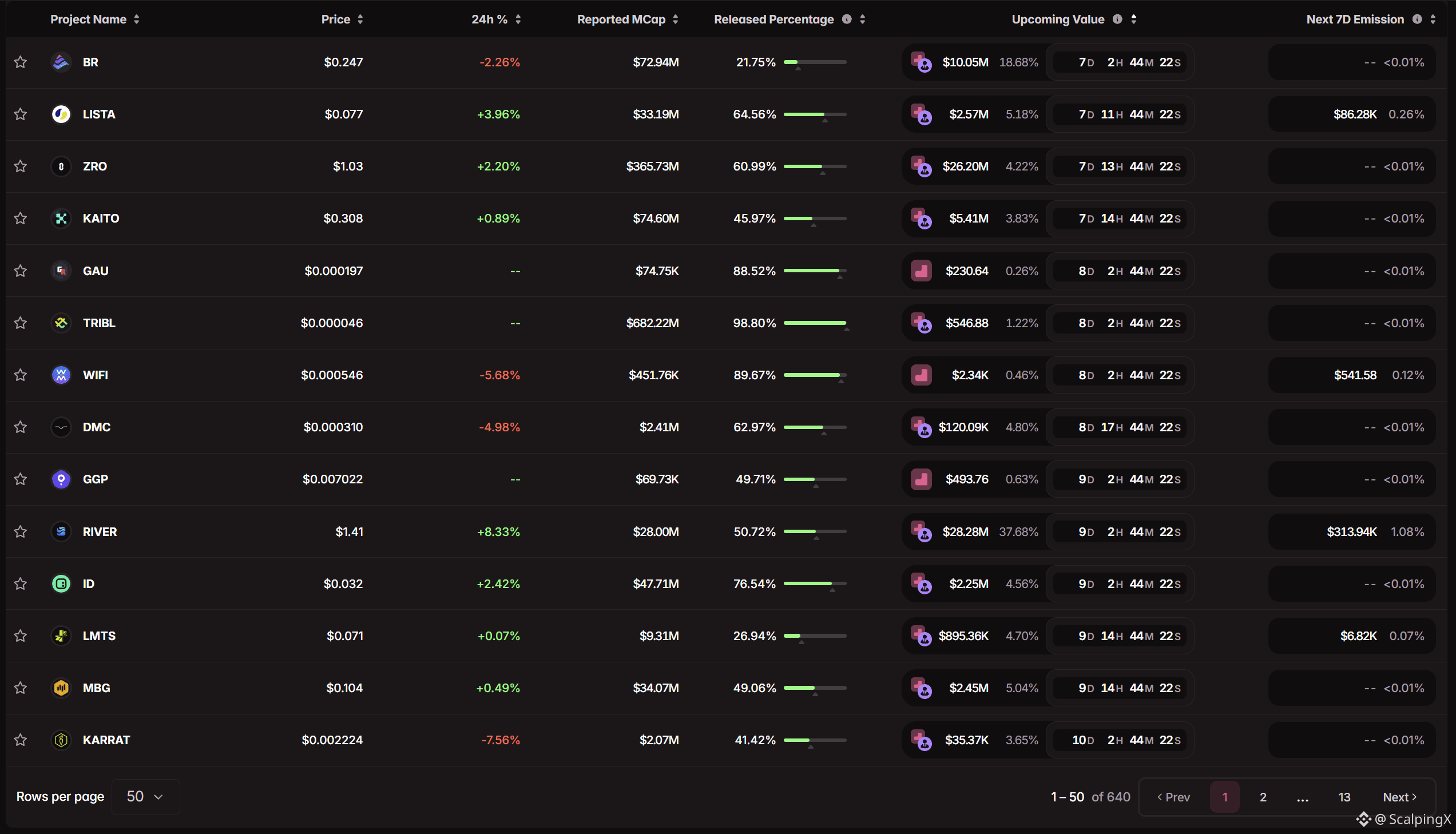
Task: Go to page 2 of results
Action: (1263, 797)
